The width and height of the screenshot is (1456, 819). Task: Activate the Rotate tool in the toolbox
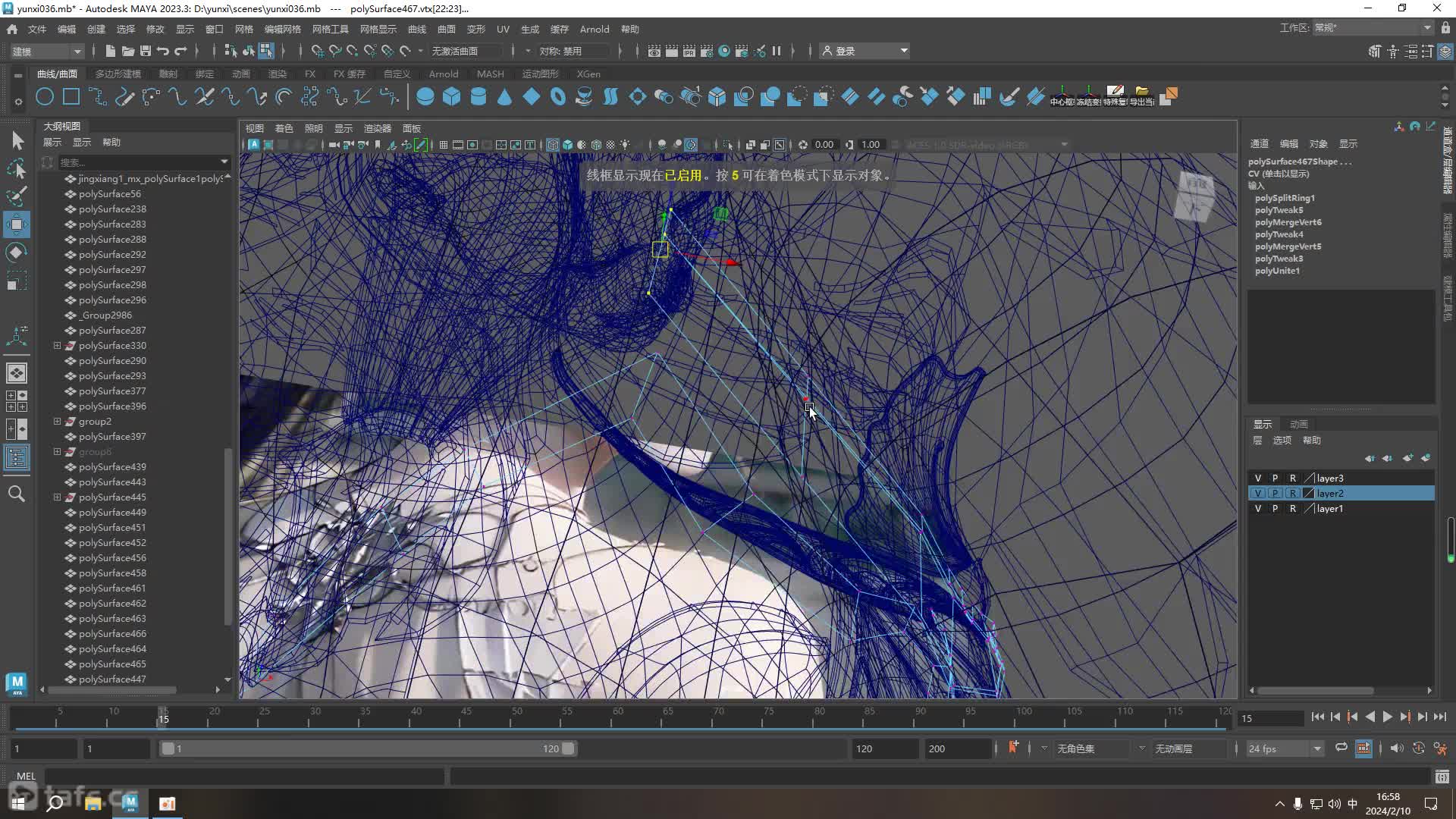click(17, 253)
